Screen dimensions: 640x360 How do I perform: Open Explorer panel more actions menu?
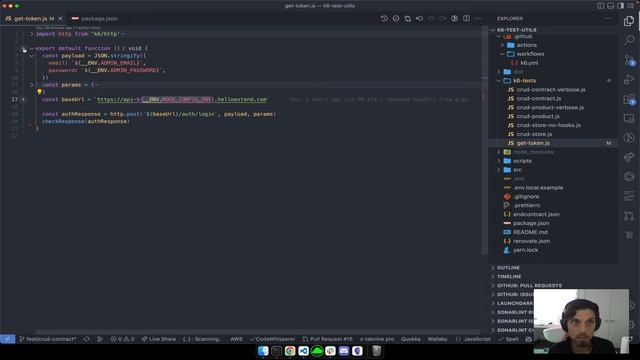[608, 18]
